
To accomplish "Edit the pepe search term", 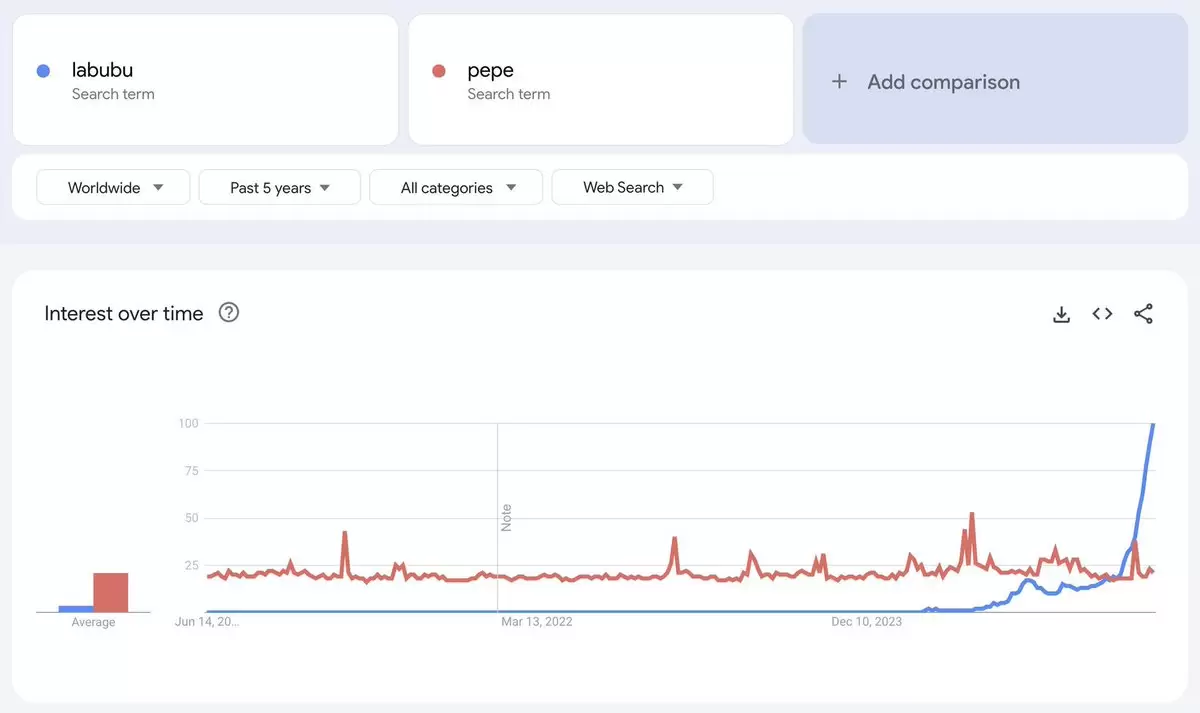I will click(x=600, y=79).
